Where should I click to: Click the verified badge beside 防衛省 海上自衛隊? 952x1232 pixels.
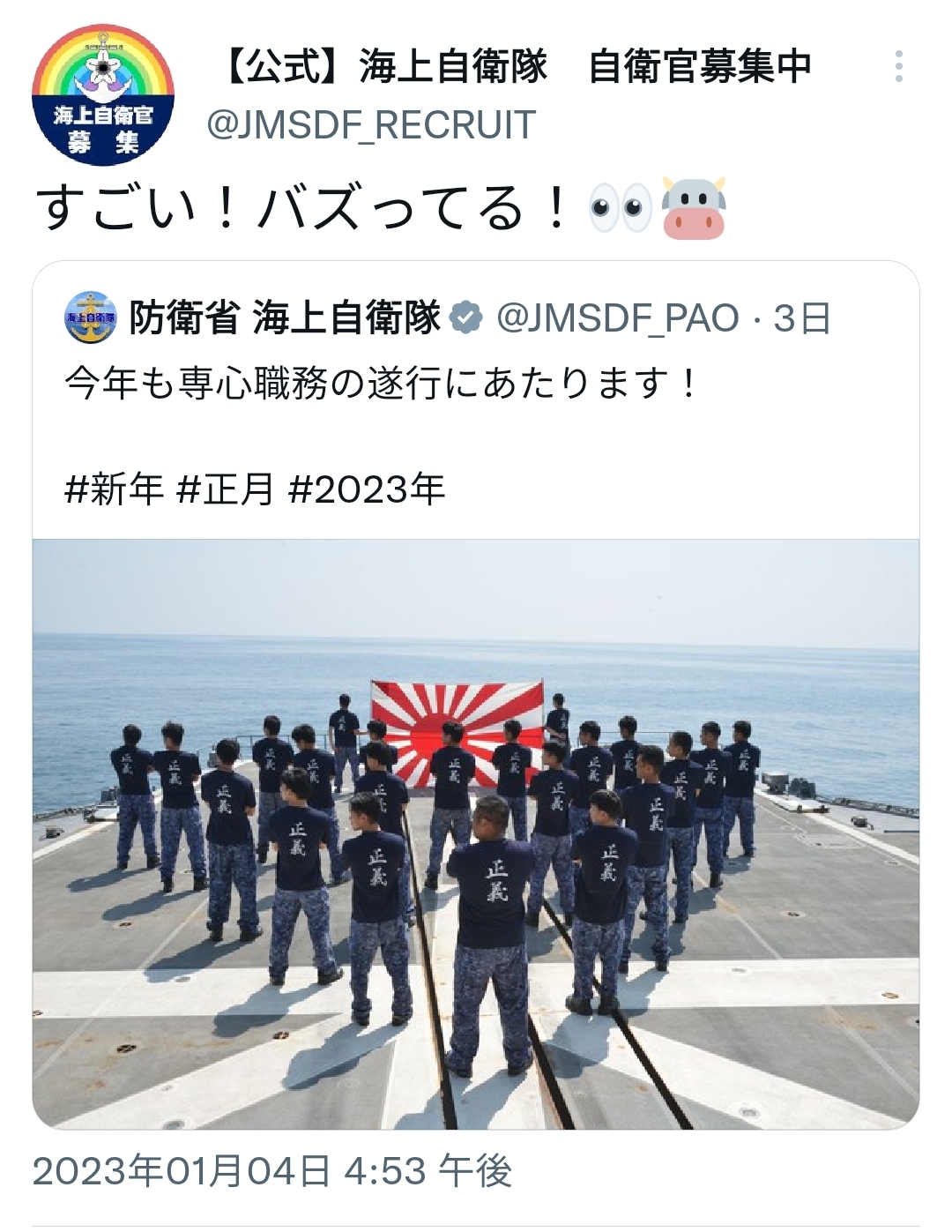[x=465, y=318]
